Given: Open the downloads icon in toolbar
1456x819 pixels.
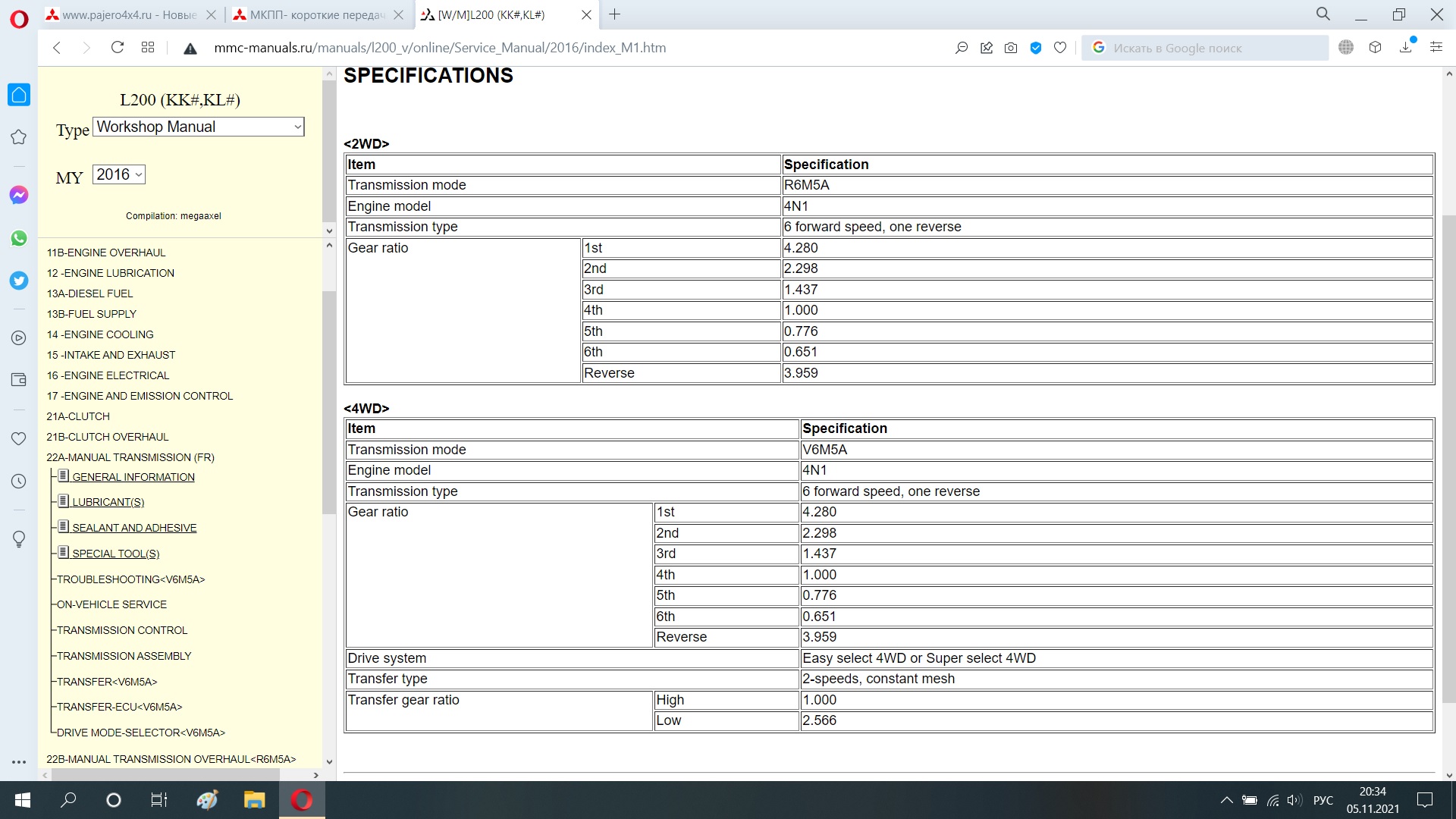Looking at the screenshot, I should [1406, 48].
